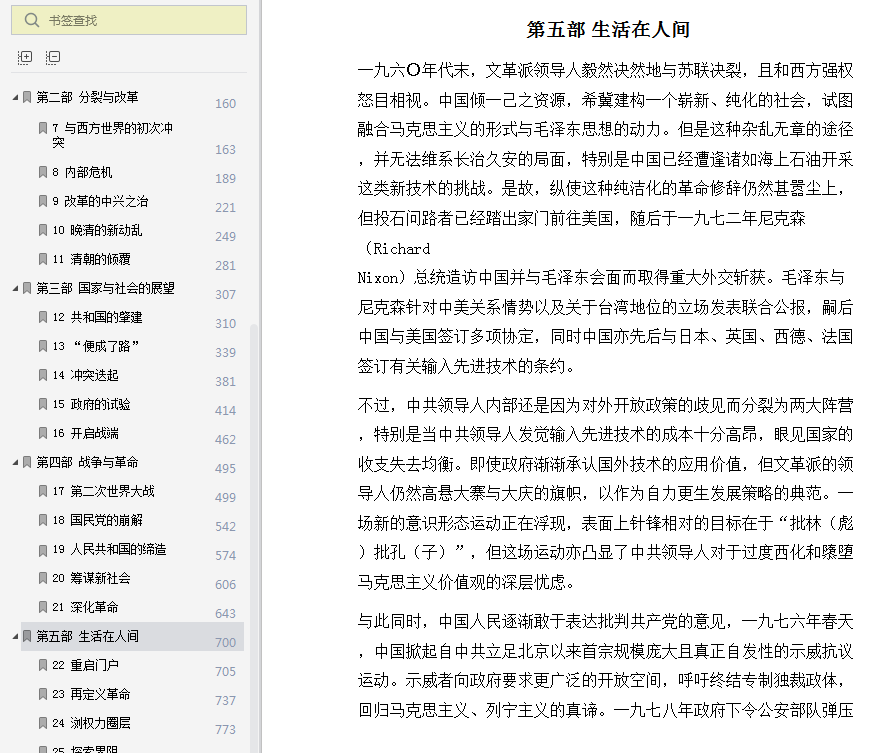The width and height of the screenshot is (882, 753).
Task: Click the magnifier icon in bookmark search
Action: (32, 20)
